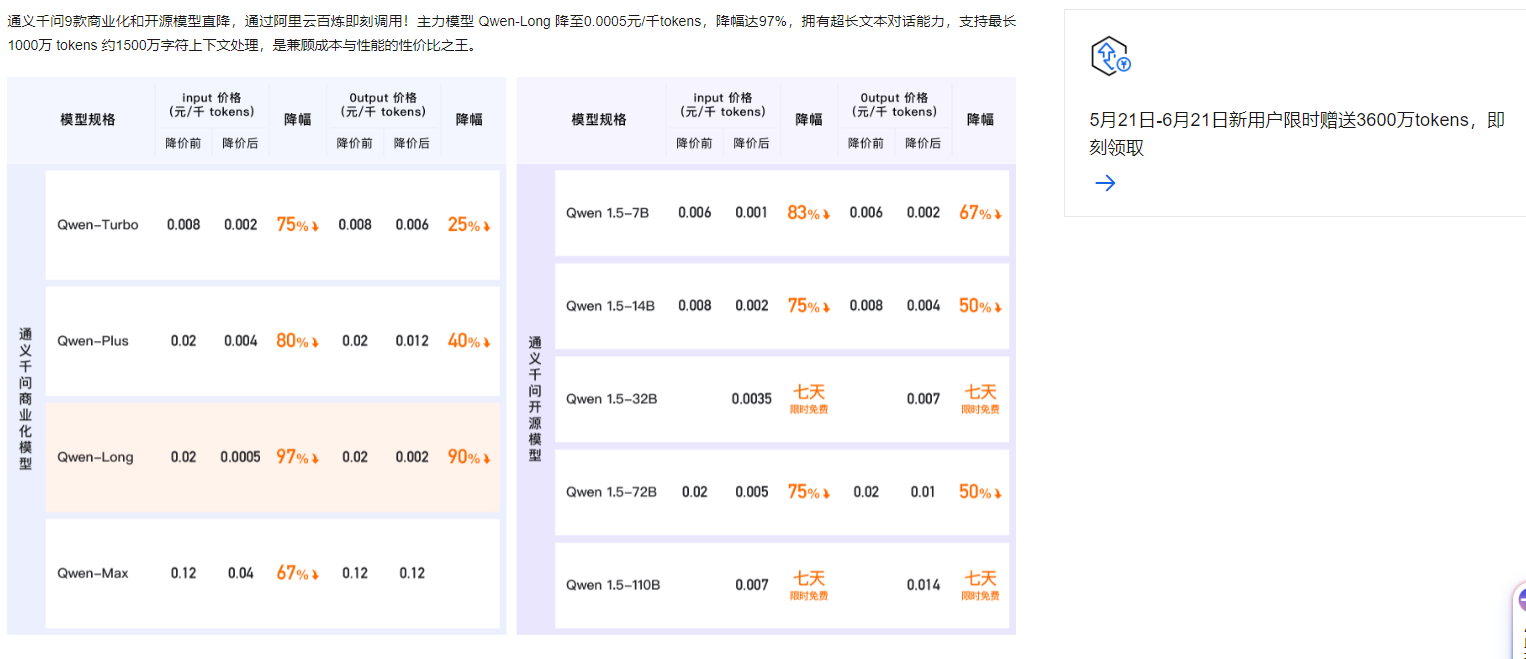Click Qwen-Long's 0.0005 input price

tap(240, 457)
